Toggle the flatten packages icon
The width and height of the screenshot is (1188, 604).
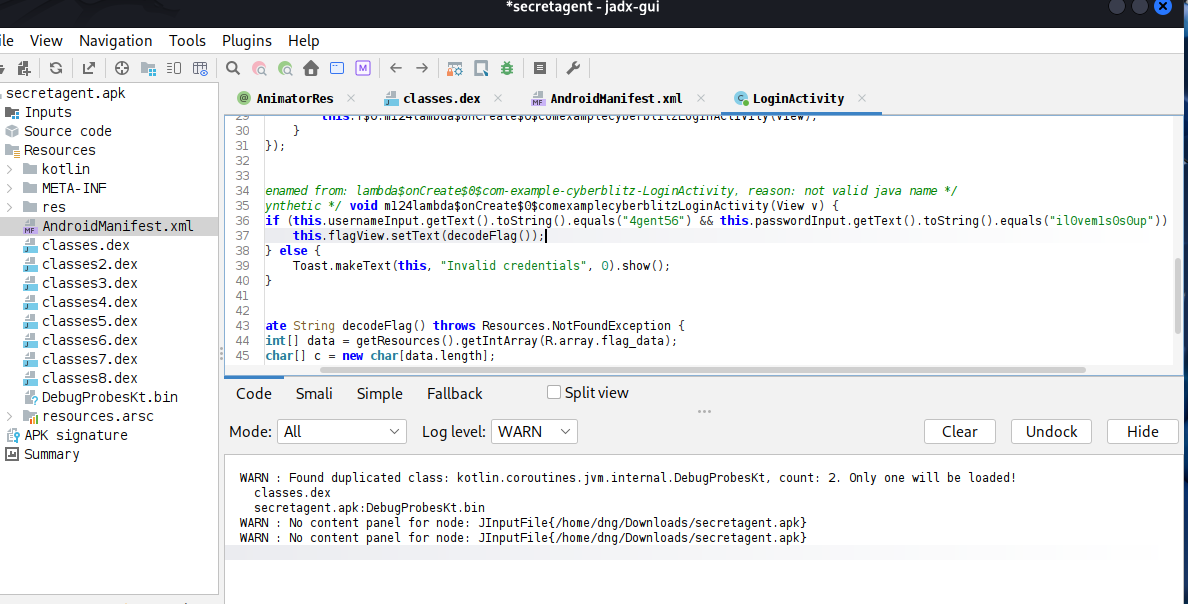148,68
